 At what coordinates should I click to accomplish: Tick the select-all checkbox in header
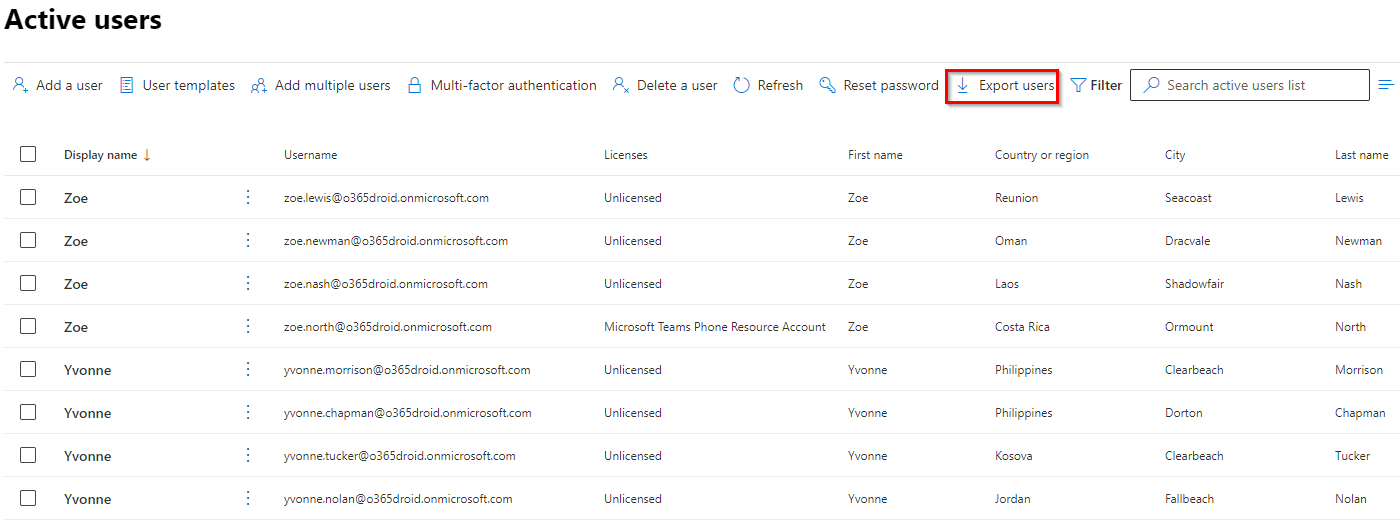click(x=28, y=154)
